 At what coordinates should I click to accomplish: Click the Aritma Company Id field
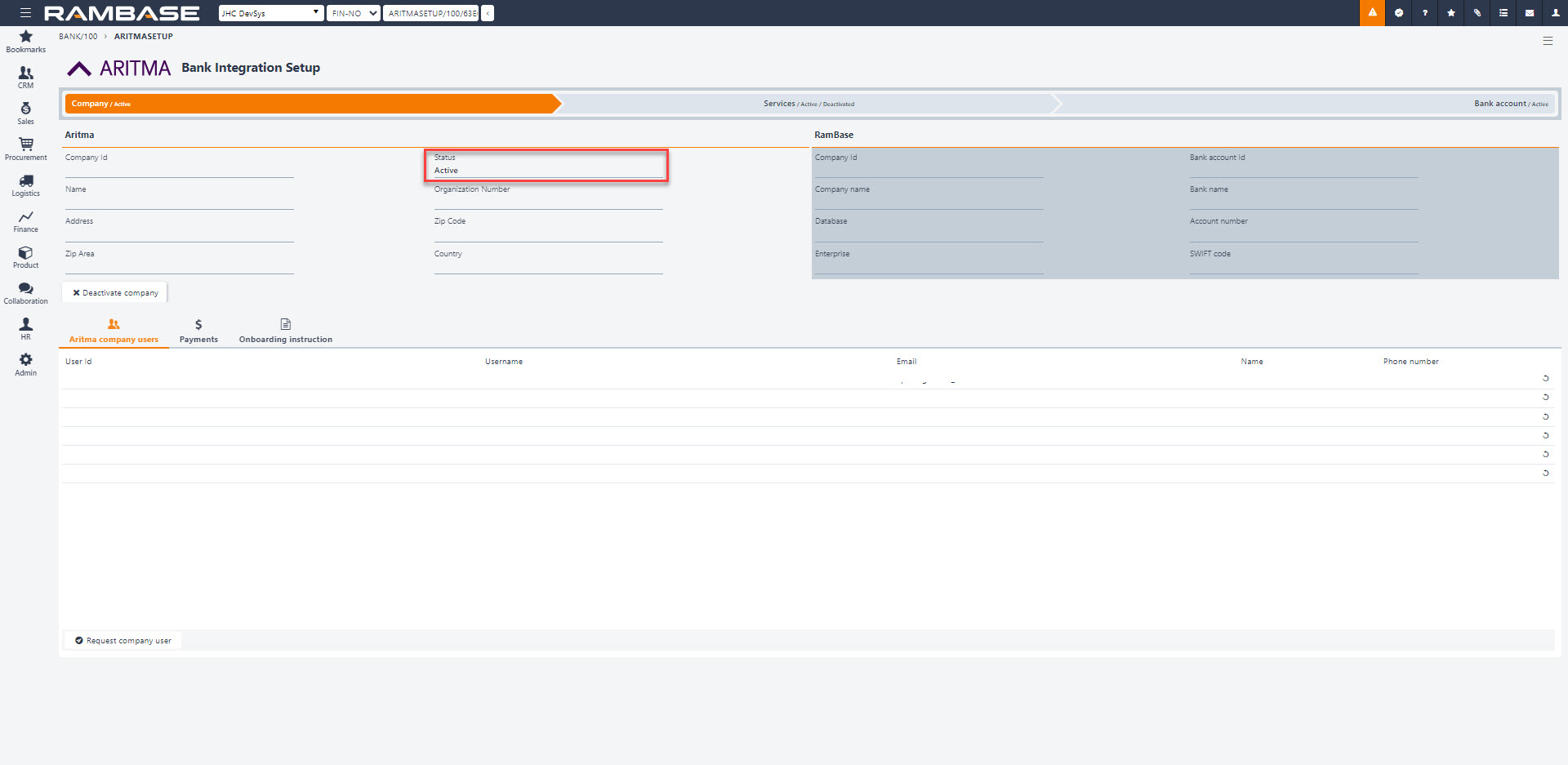180,164
